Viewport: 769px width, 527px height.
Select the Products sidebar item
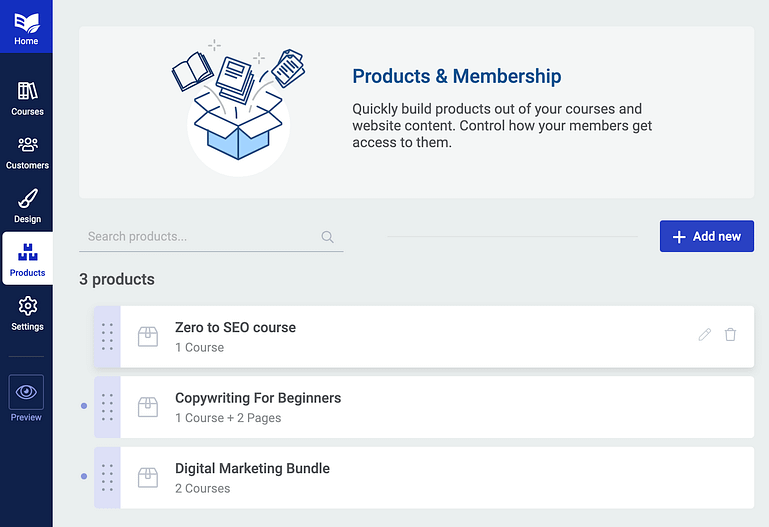pyautogui.click(x=27, y=258)
